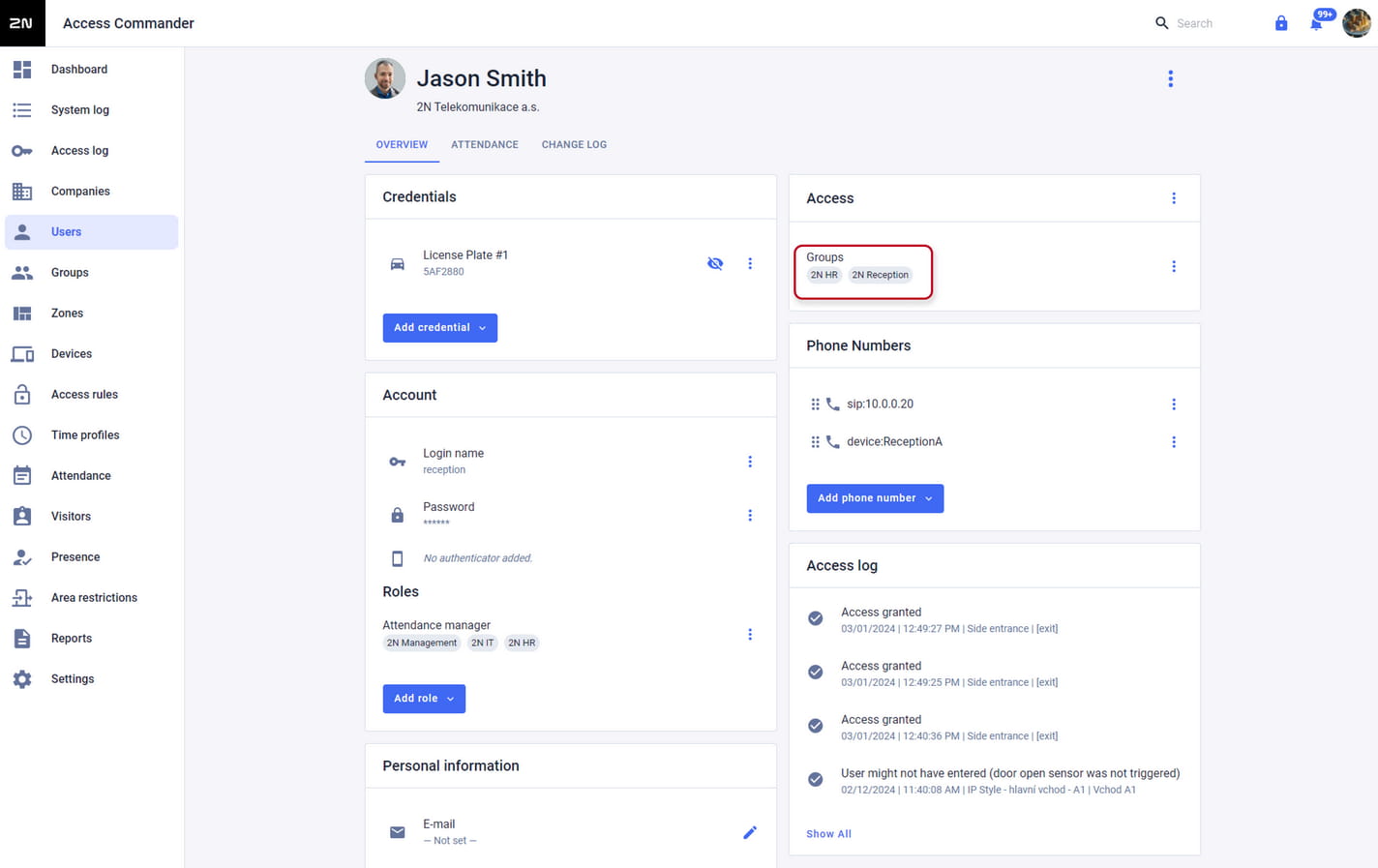Viewport: 1378px width, 868px height.
Task: Click Show All in Access log
Action: tap(828, 834)
